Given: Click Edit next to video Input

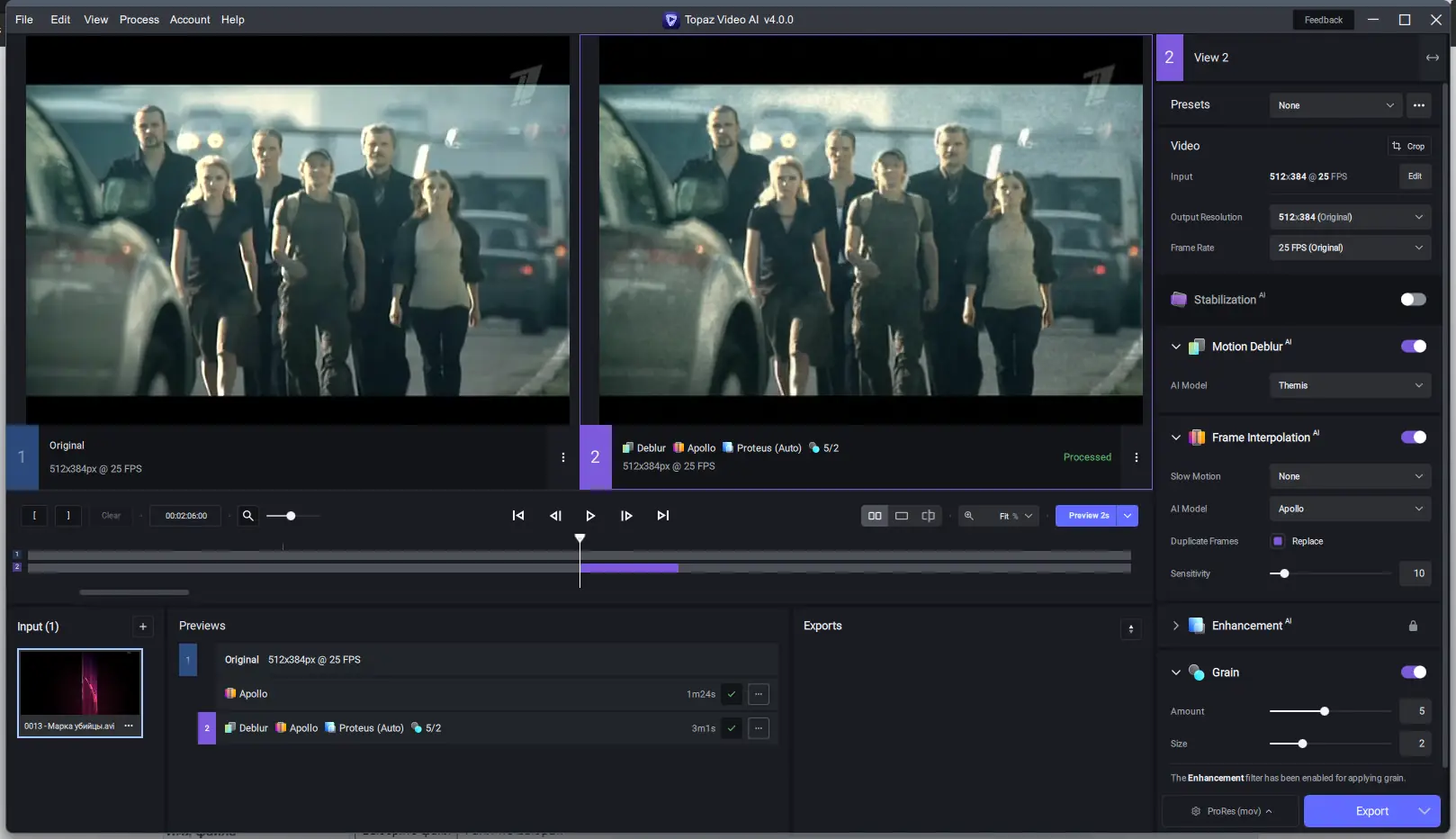Looking at the screenshot, I should 1416,176.
